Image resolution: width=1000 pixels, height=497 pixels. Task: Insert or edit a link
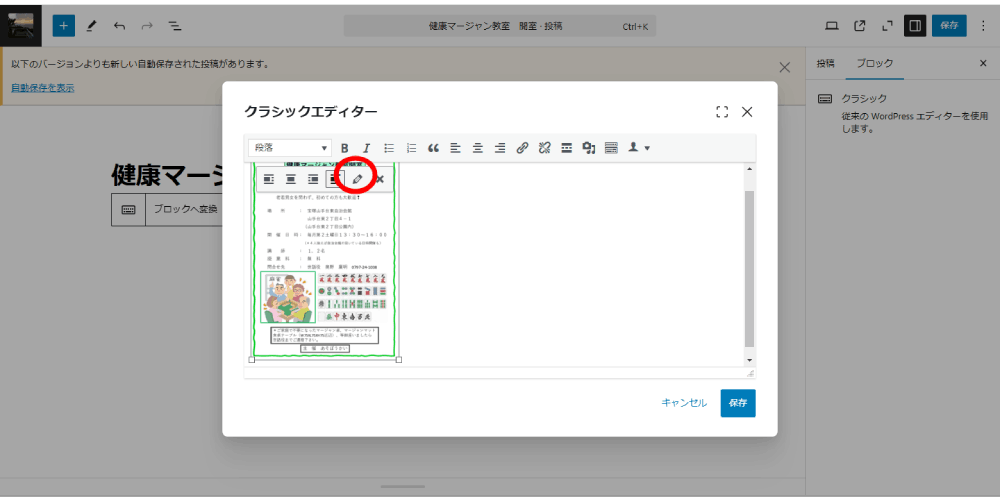(x=522, y=148)
